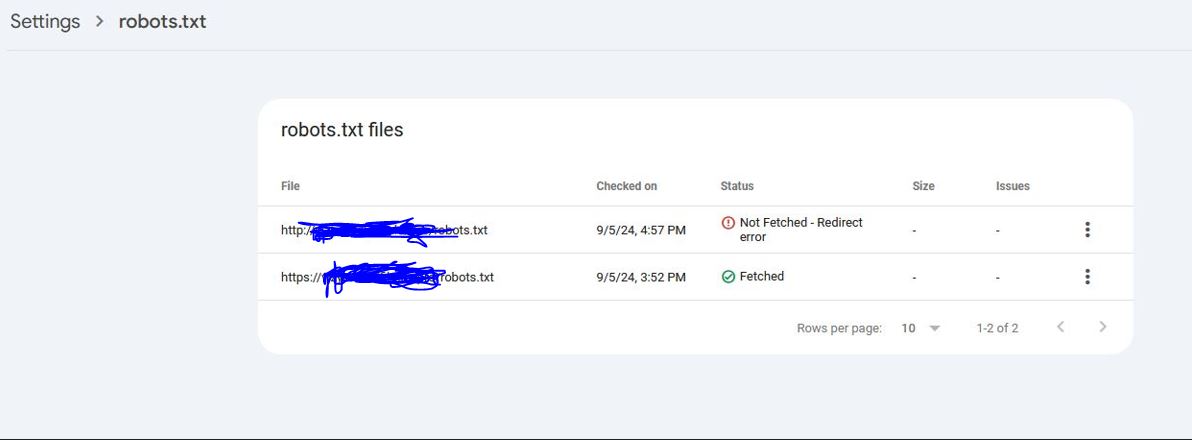
Task: Click the File column header
Action: (290, 185)
